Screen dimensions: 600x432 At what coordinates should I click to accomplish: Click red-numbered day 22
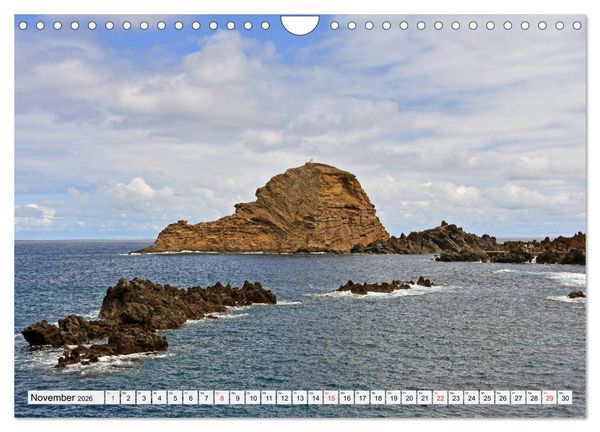click(440, 398)
